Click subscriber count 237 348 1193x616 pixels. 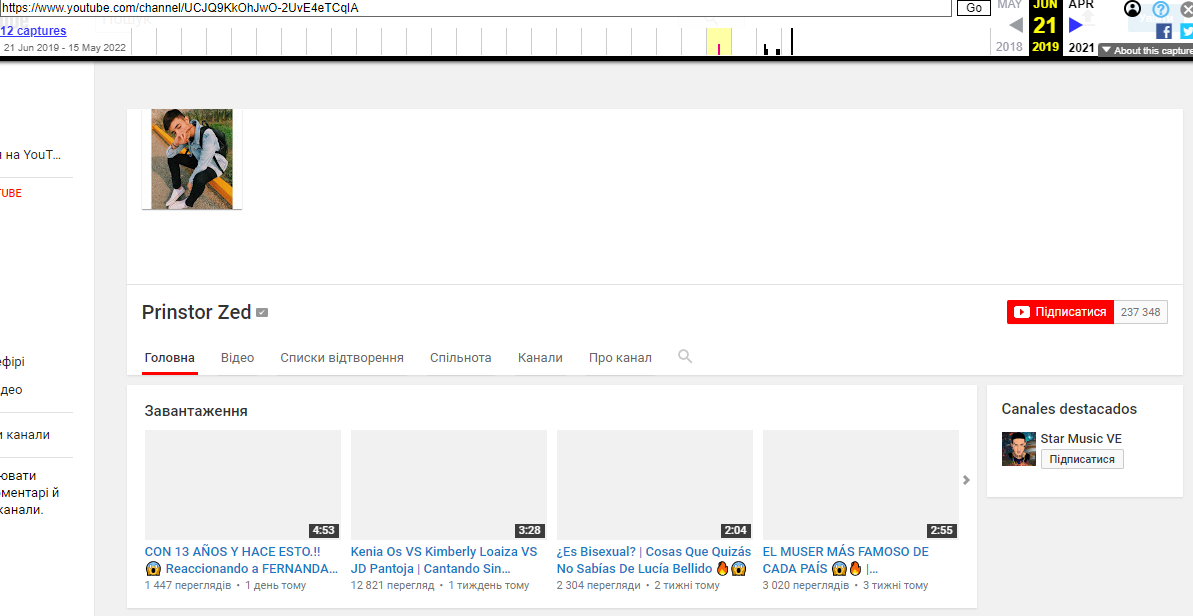click(1141, 312)
